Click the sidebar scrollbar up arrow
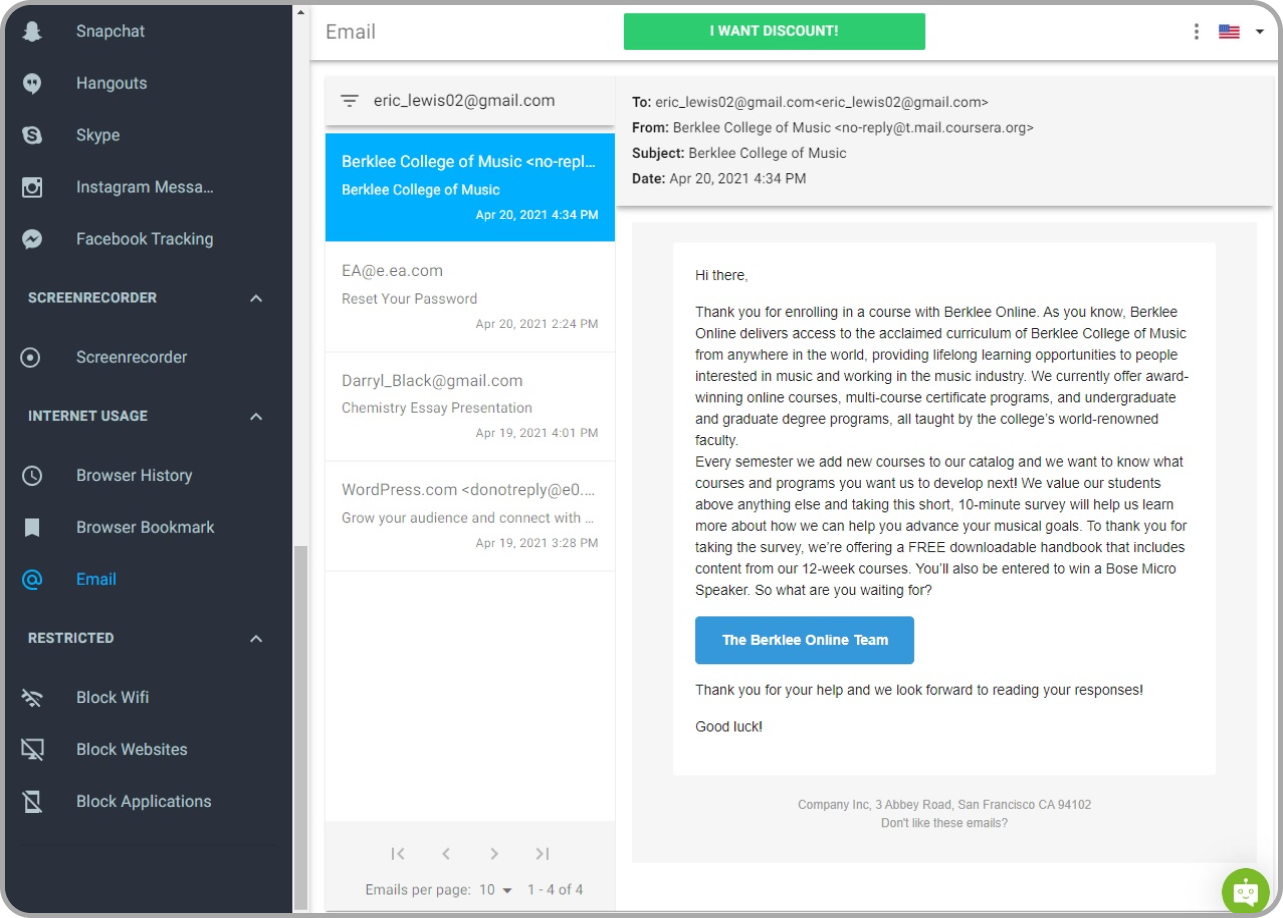Viewport: 1283px width, 918px height. click(x=300, y=14)
